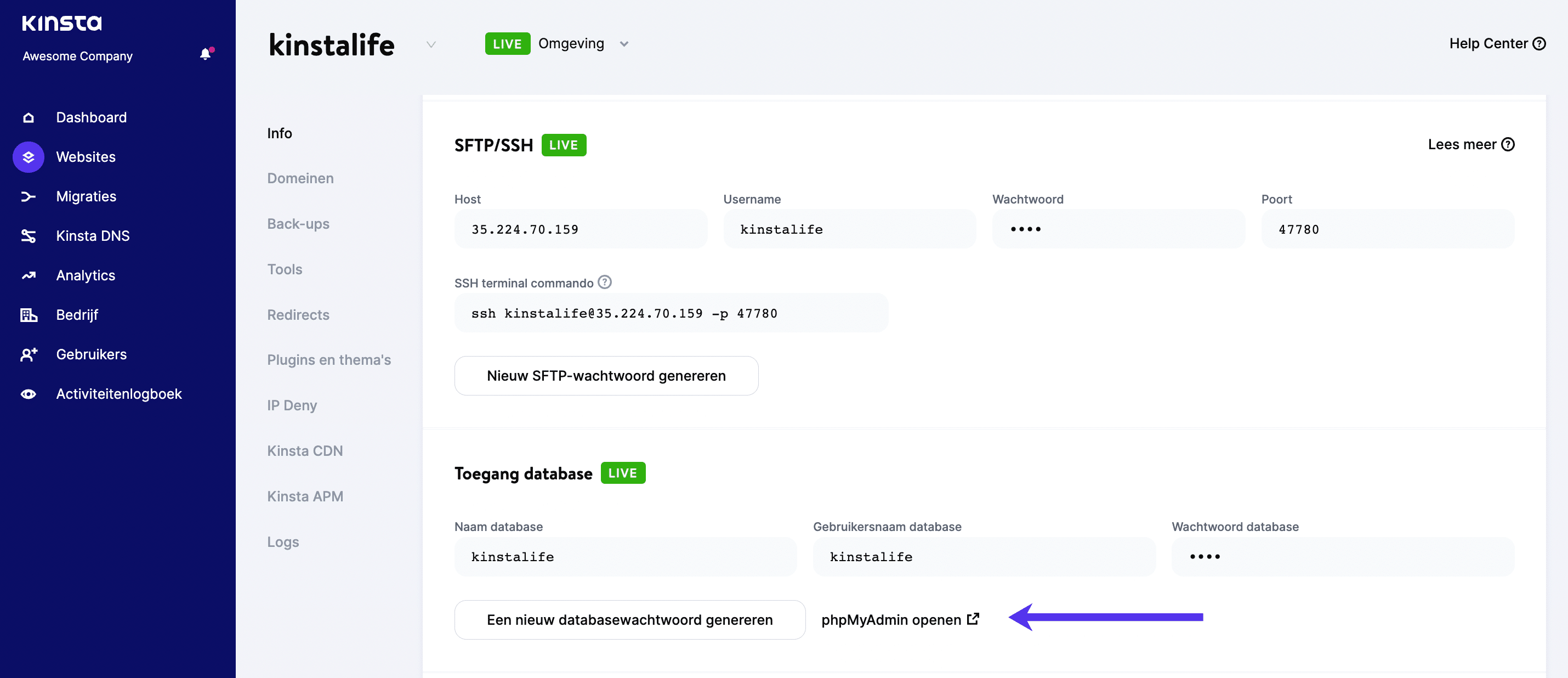The width and height of the screenshot is (1568, 678).
Task: Open Activiteitenlogboek page
Action: [118, 394]
